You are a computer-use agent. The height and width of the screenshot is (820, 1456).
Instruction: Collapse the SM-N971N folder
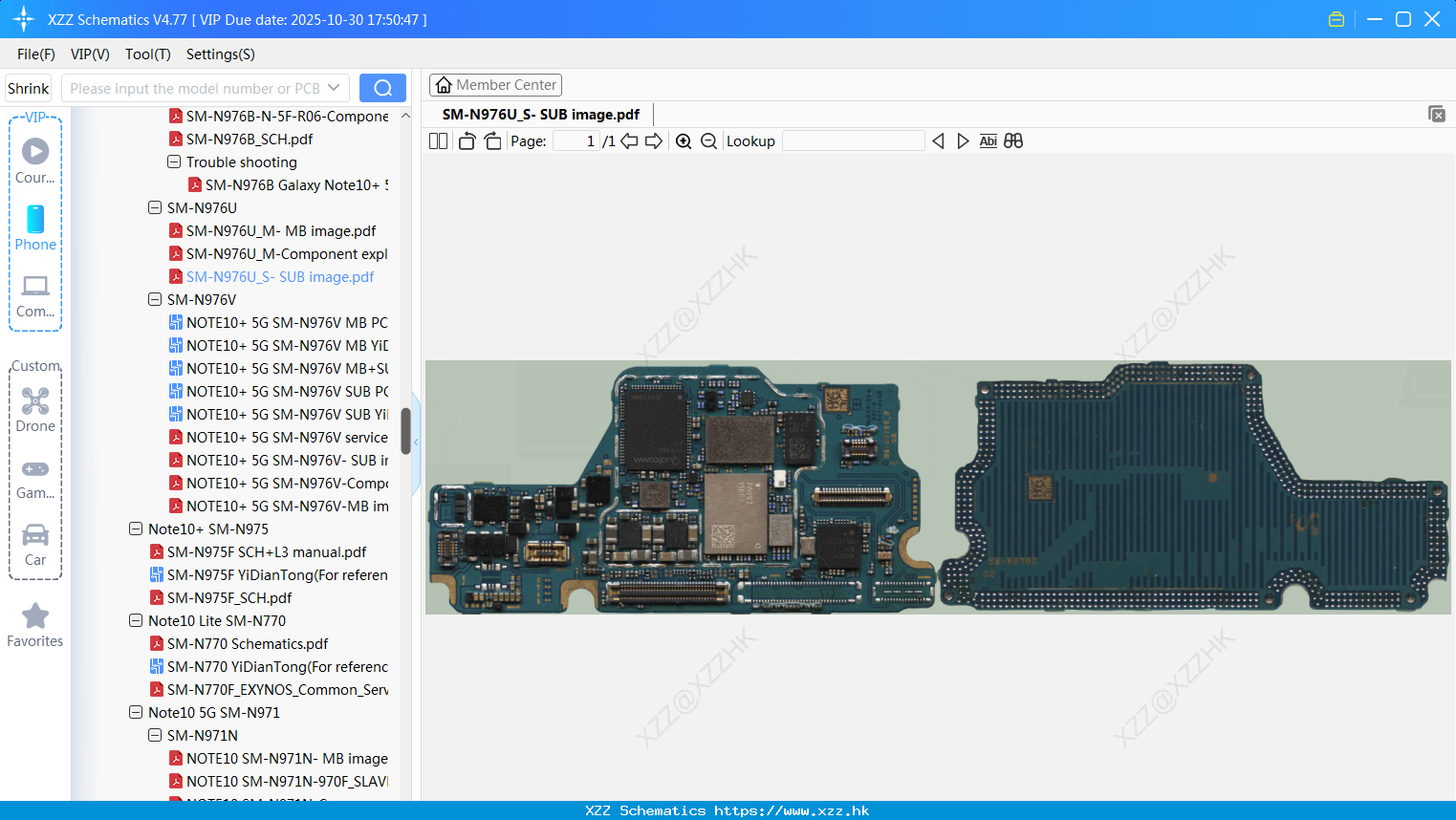[155, 735]
